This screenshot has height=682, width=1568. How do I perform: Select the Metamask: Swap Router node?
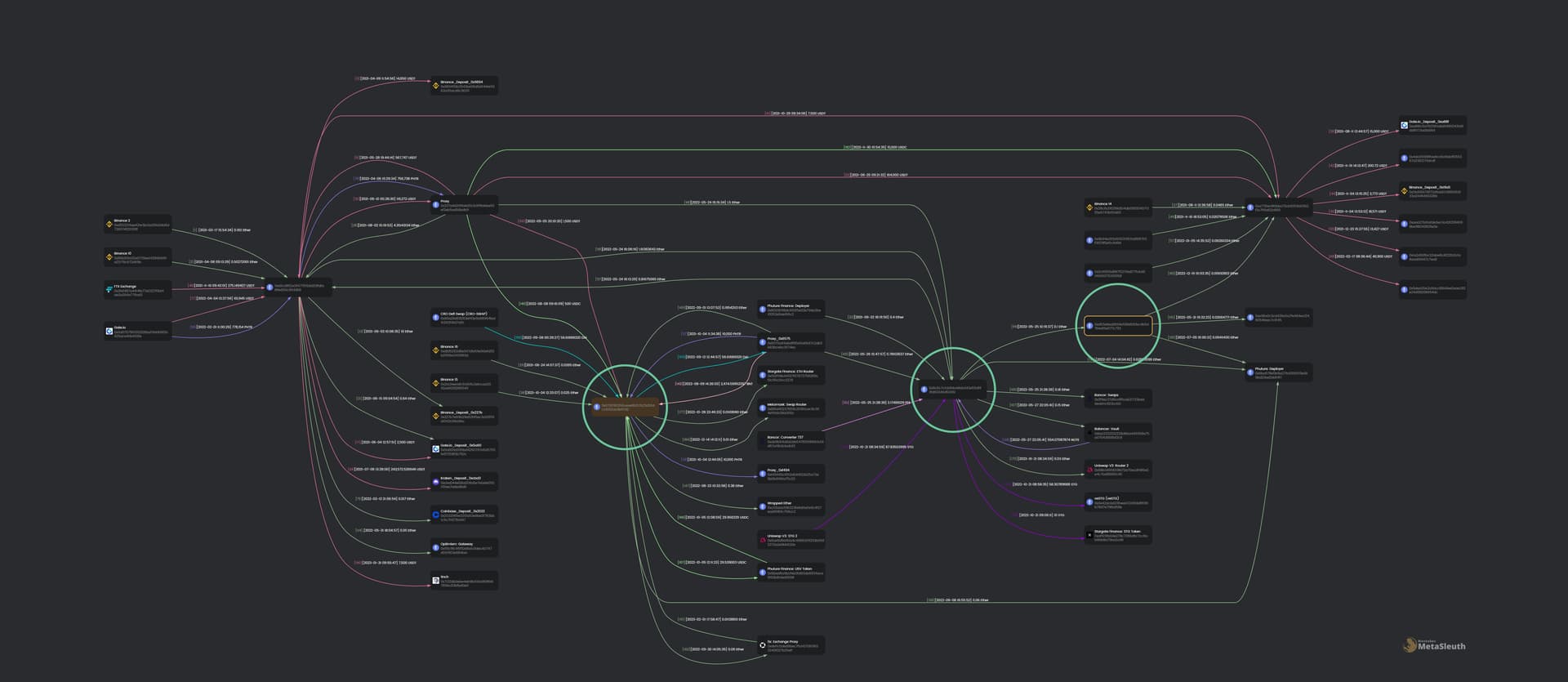790,408
